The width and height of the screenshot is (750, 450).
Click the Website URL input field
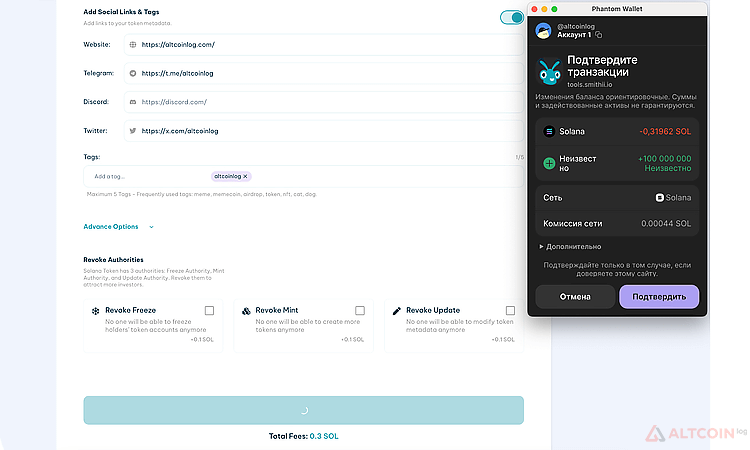pyautogui.click(x=324, y=44)
